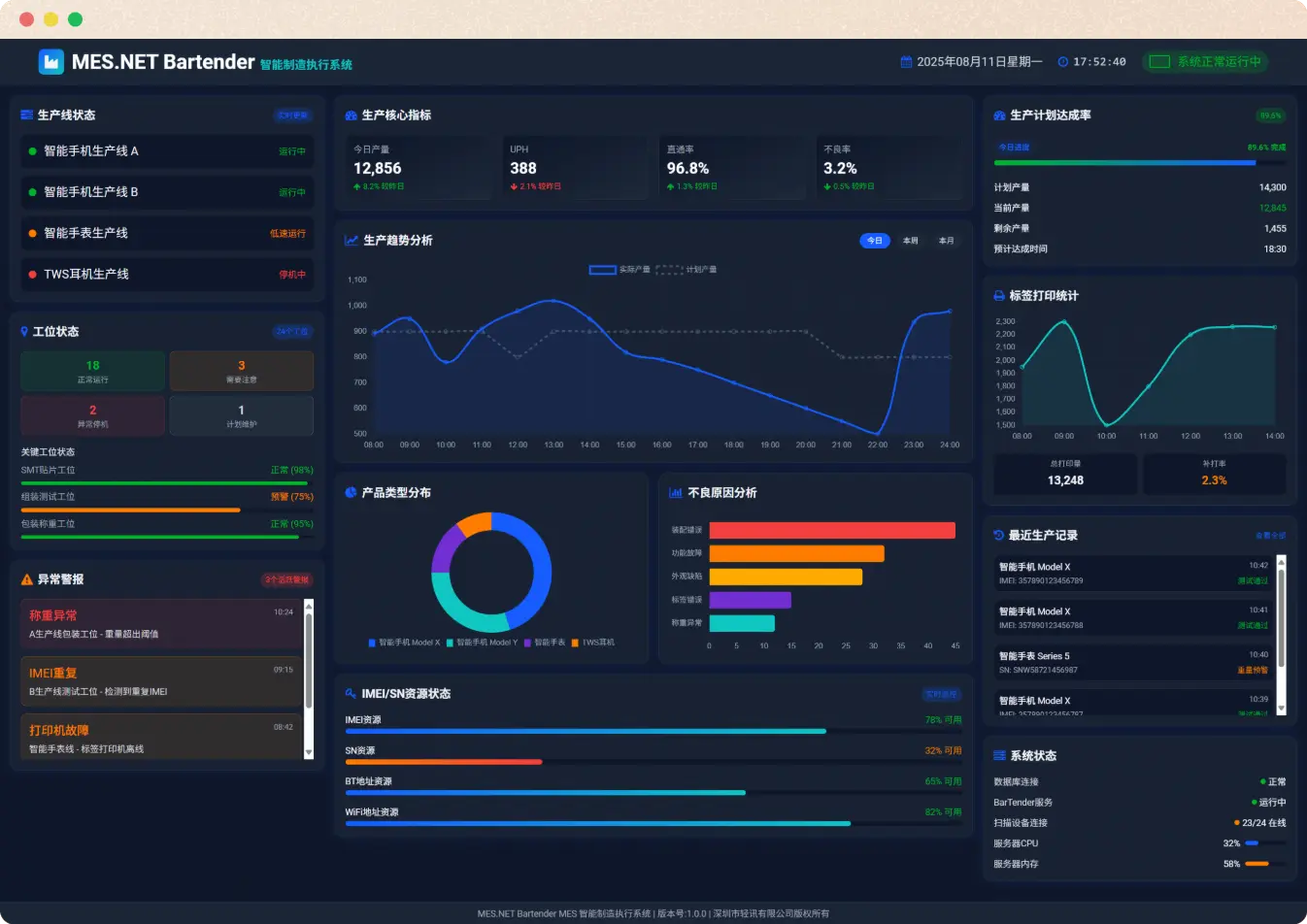Click the 标签打印统计 printer icon

999,296
